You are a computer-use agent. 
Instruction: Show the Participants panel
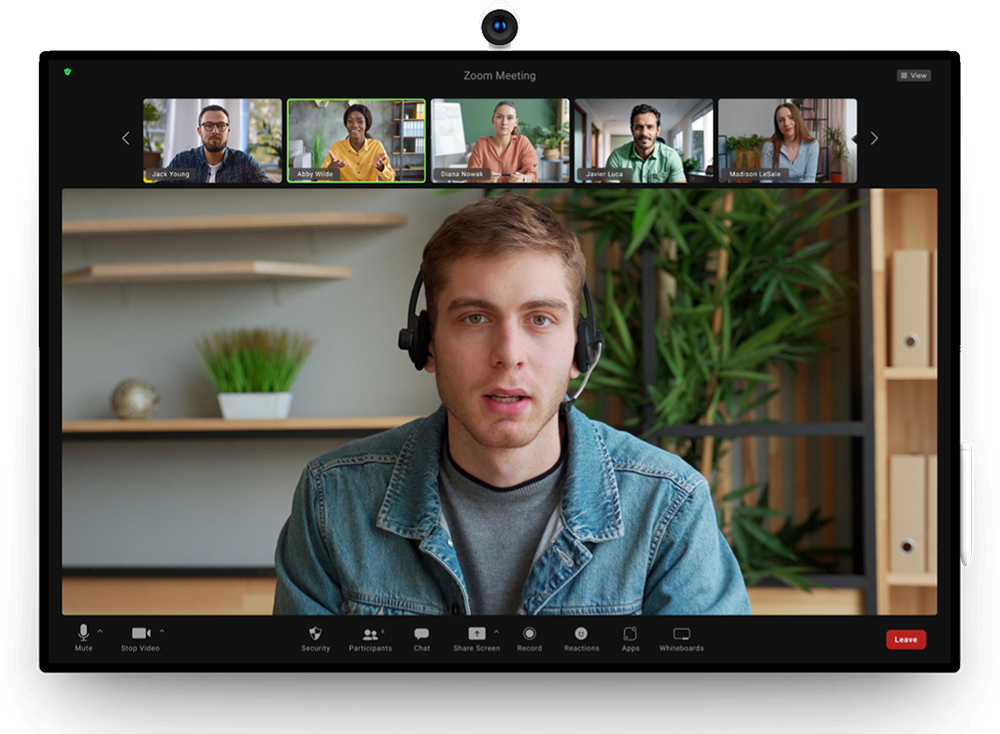pos(370,638)
